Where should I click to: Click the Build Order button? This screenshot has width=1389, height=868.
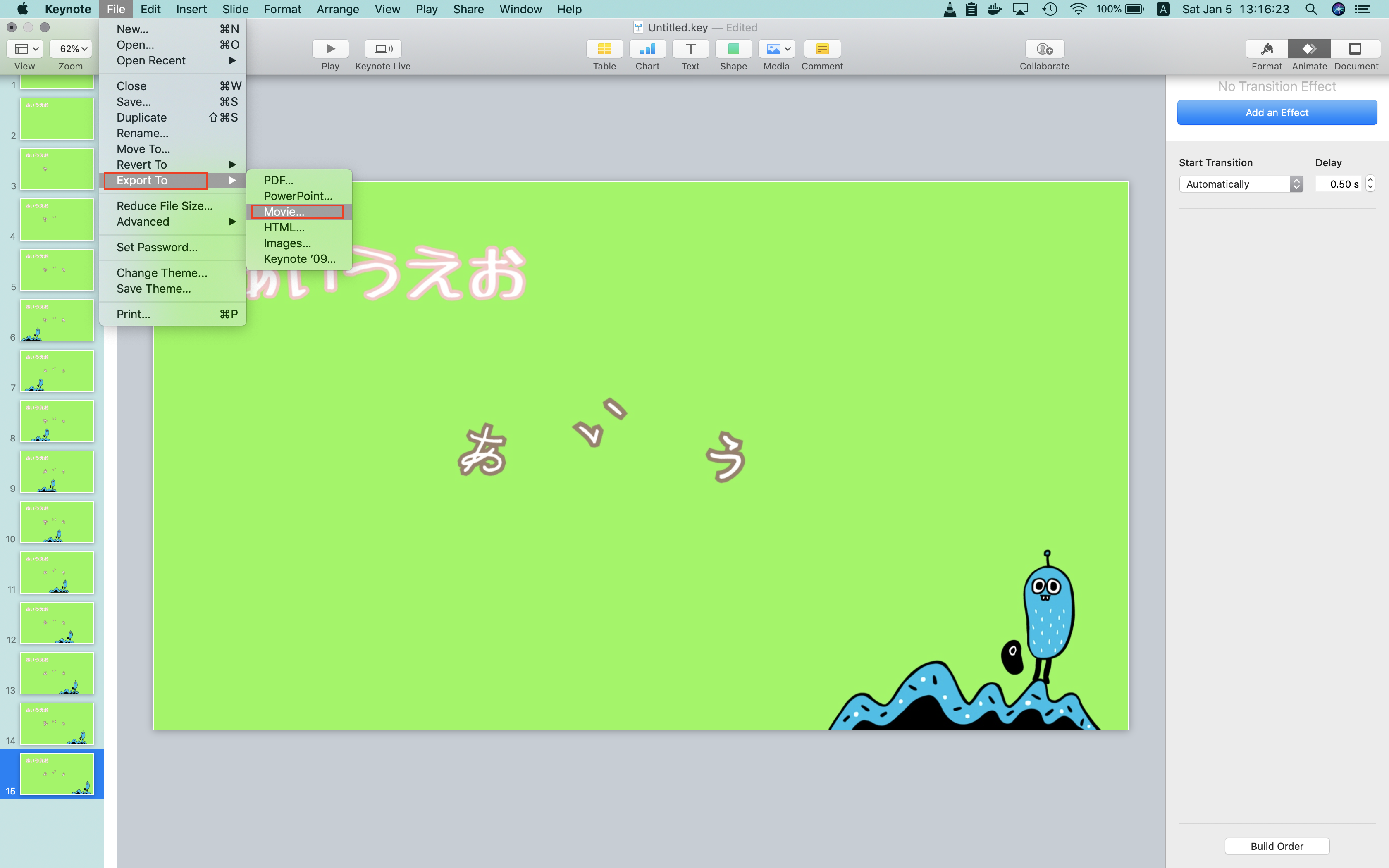(x=1277, y=846)
